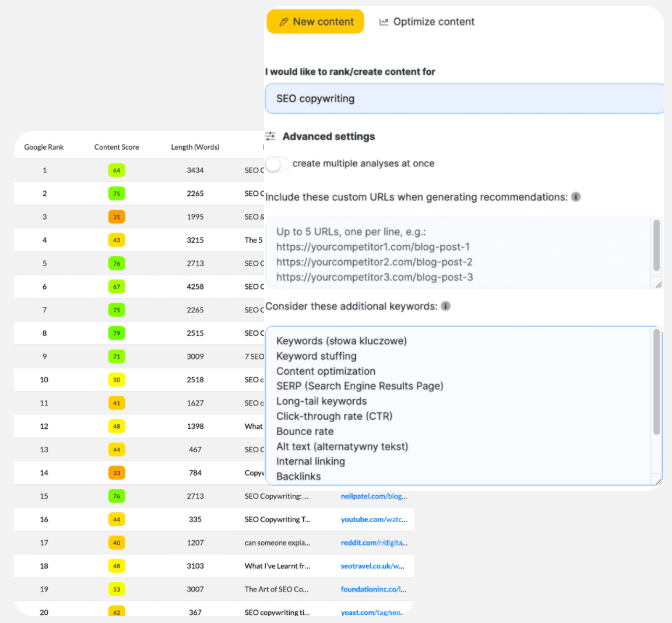Switch to the Optimize content tab

(426, 22)
